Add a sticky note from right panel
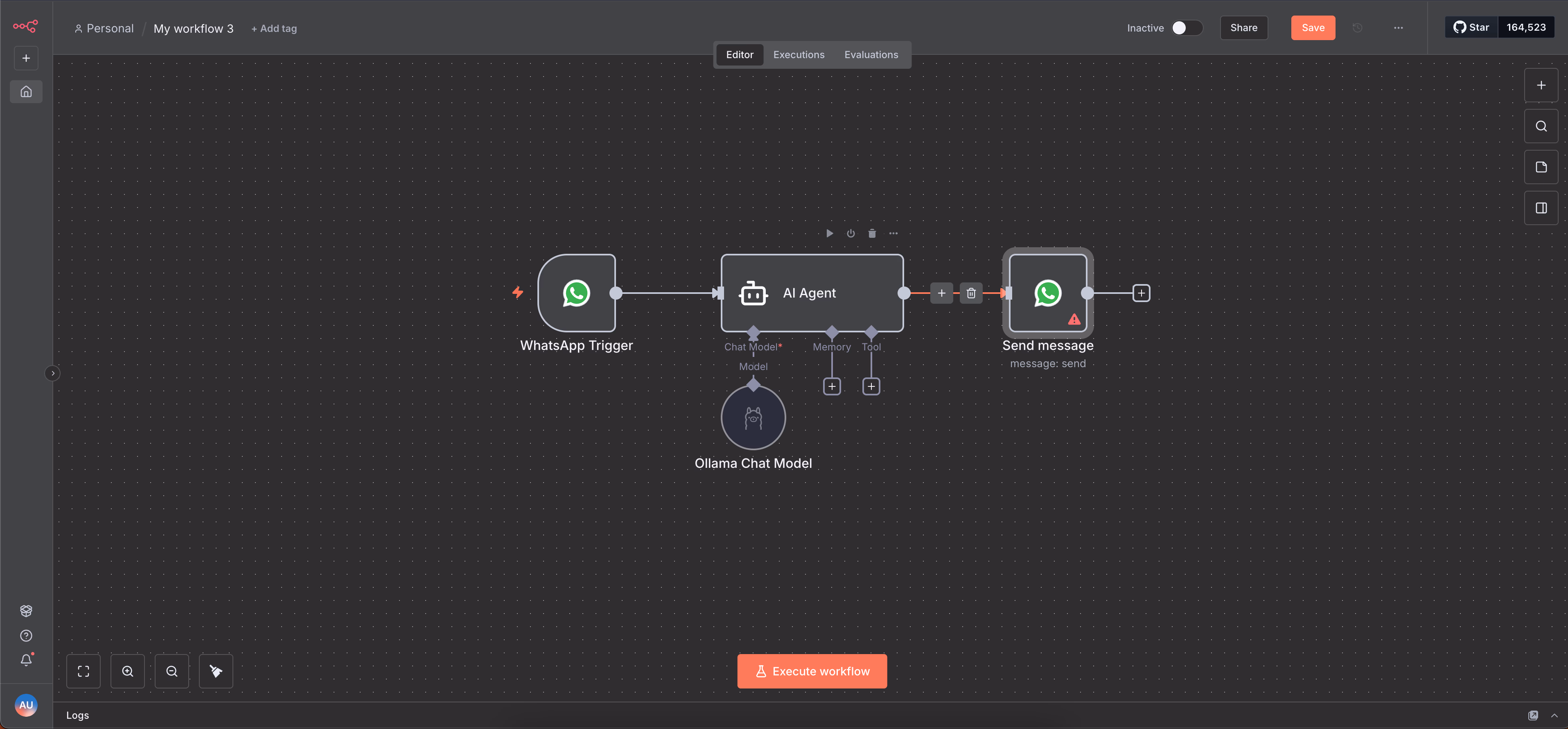This screenshot has height=729, width=1568. tap(1541, 167)
